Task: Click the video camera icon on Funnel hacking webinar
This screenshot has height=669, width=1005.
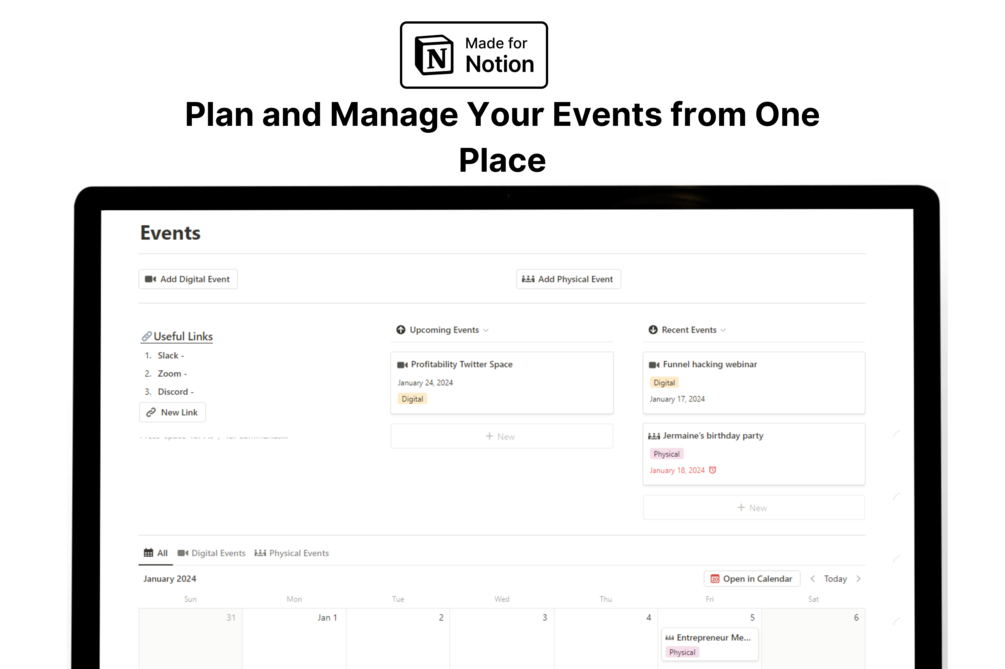Action: [x=654, y=365]
